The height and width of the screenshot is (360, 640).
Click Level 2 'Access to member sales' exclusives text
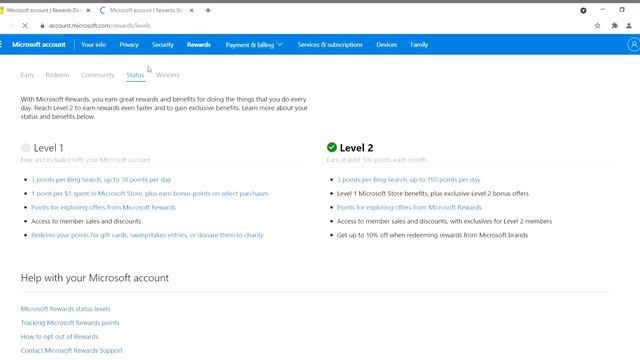(x=444, y=221)
